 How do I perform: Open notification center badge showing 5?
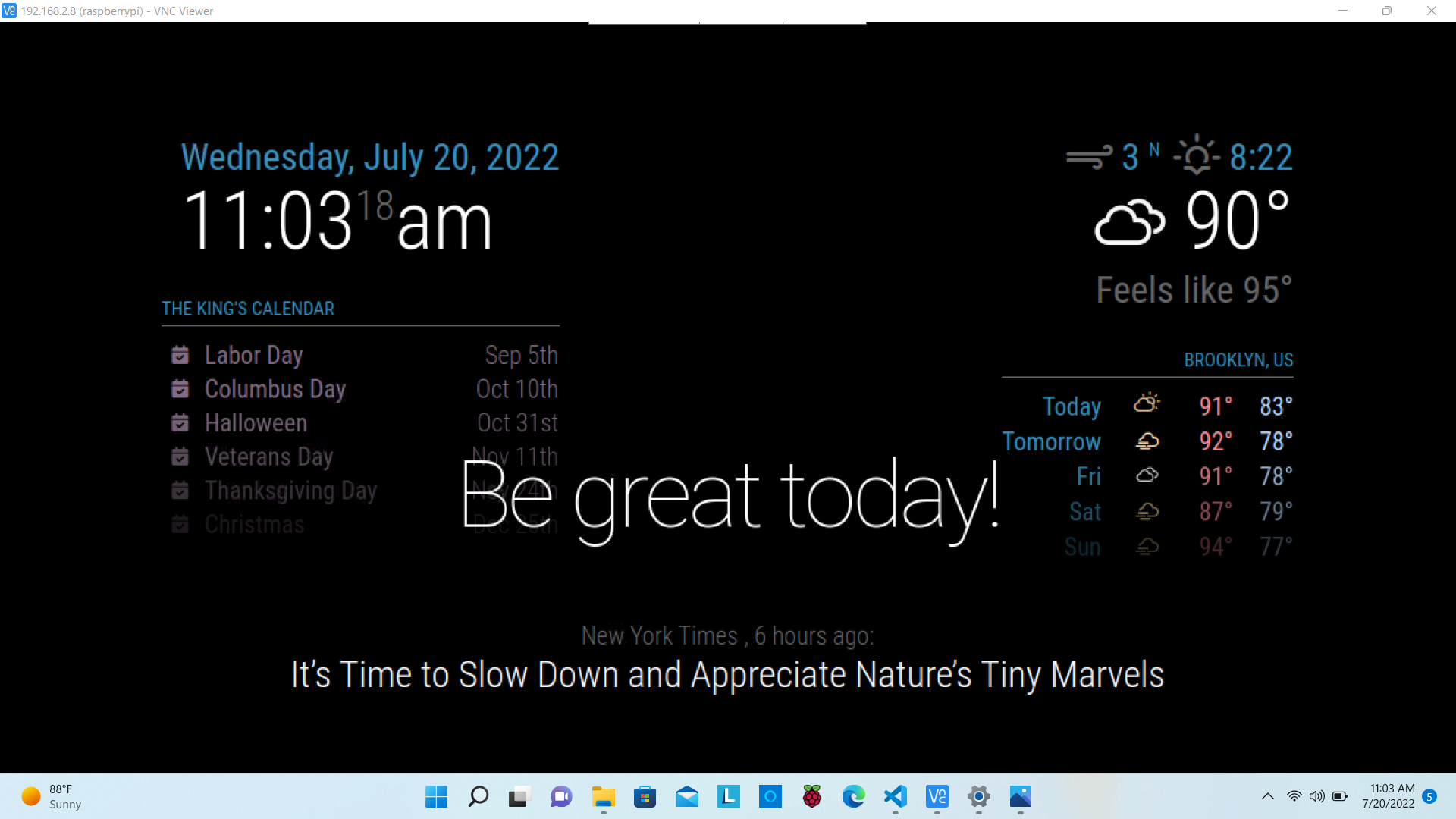[1429, 796]
